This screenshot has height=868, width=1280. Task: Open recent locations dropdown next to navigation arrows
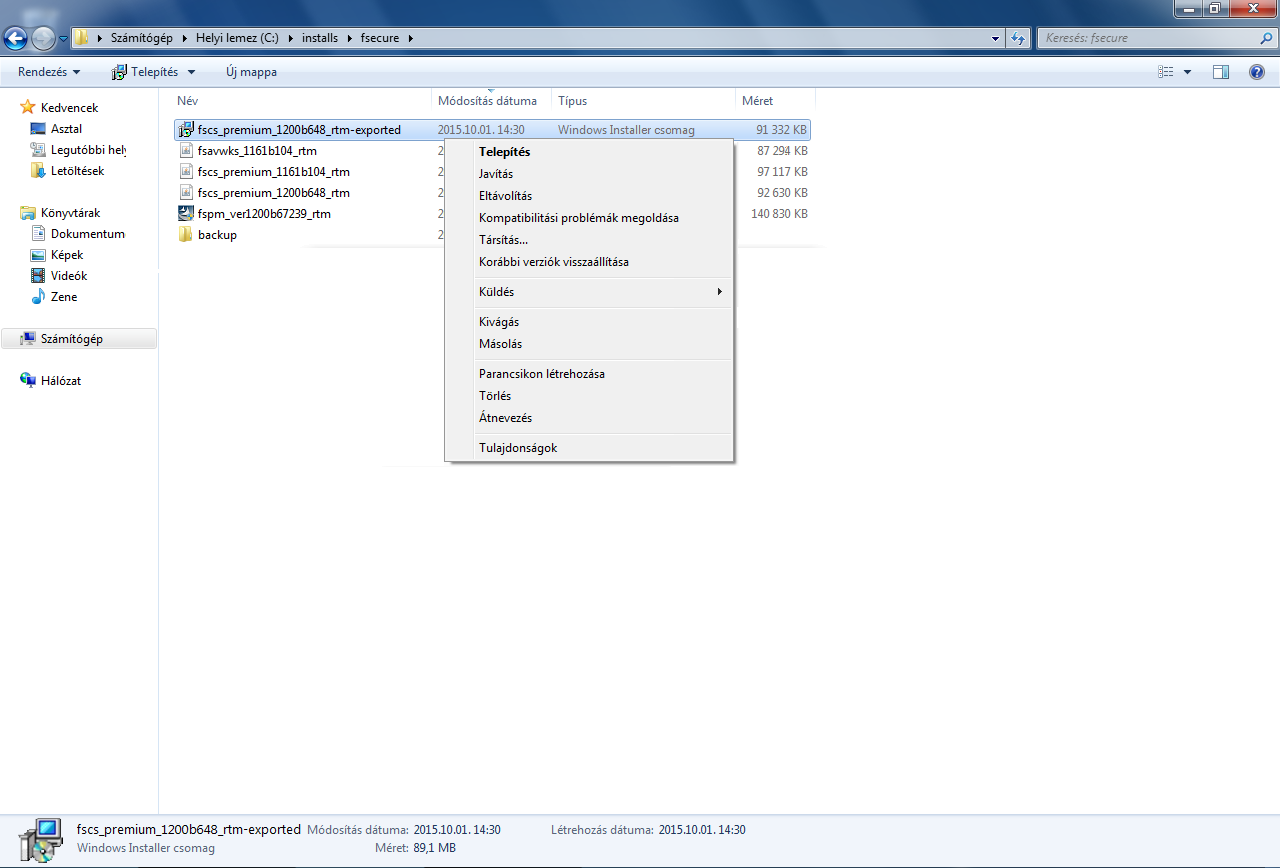[64, 39]
